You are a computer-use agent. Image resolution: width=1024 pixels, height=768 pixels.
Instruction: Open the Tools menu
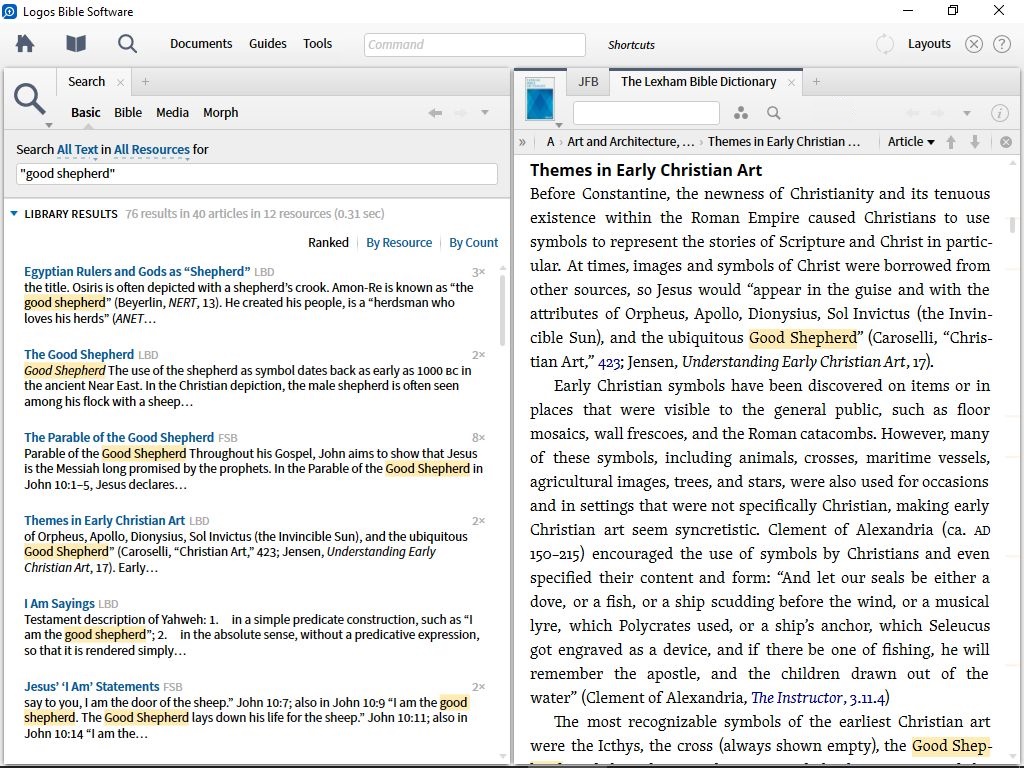coord(317,43)
